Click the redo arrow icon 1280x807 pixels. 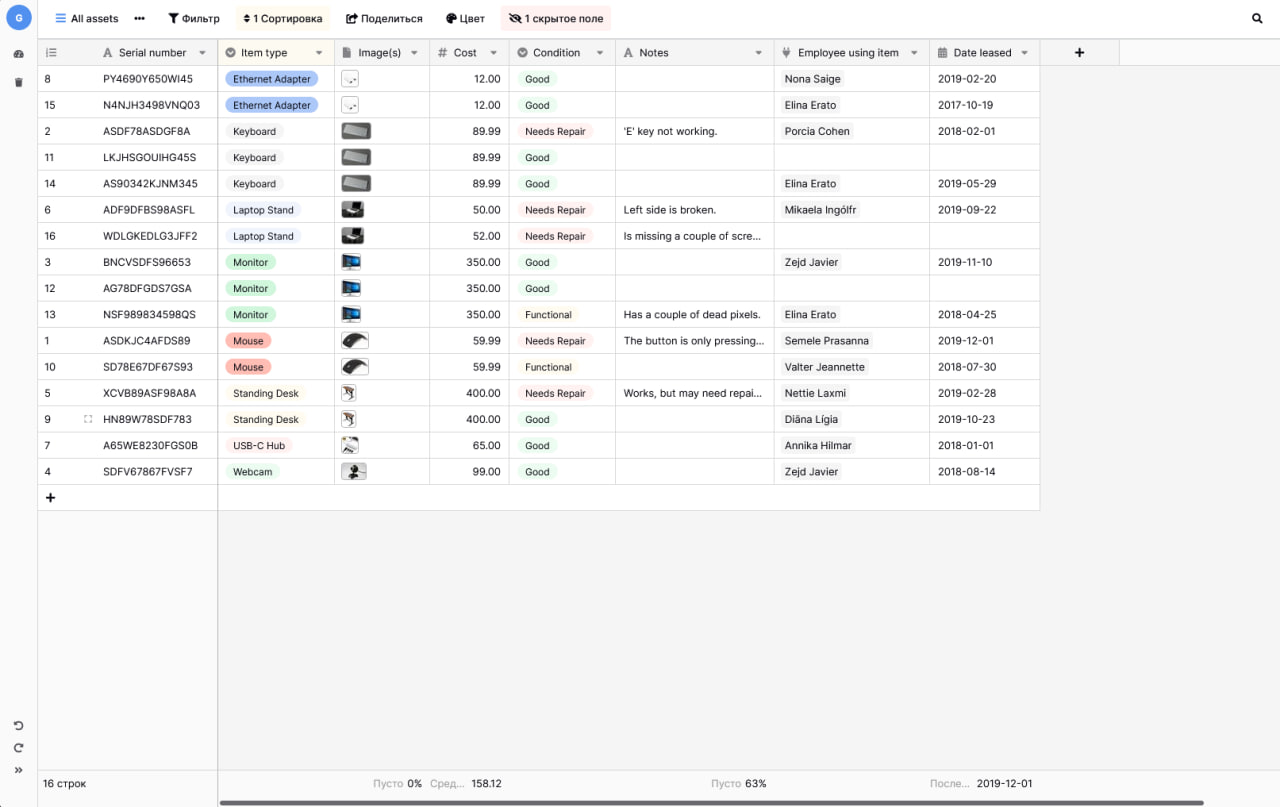18,748
